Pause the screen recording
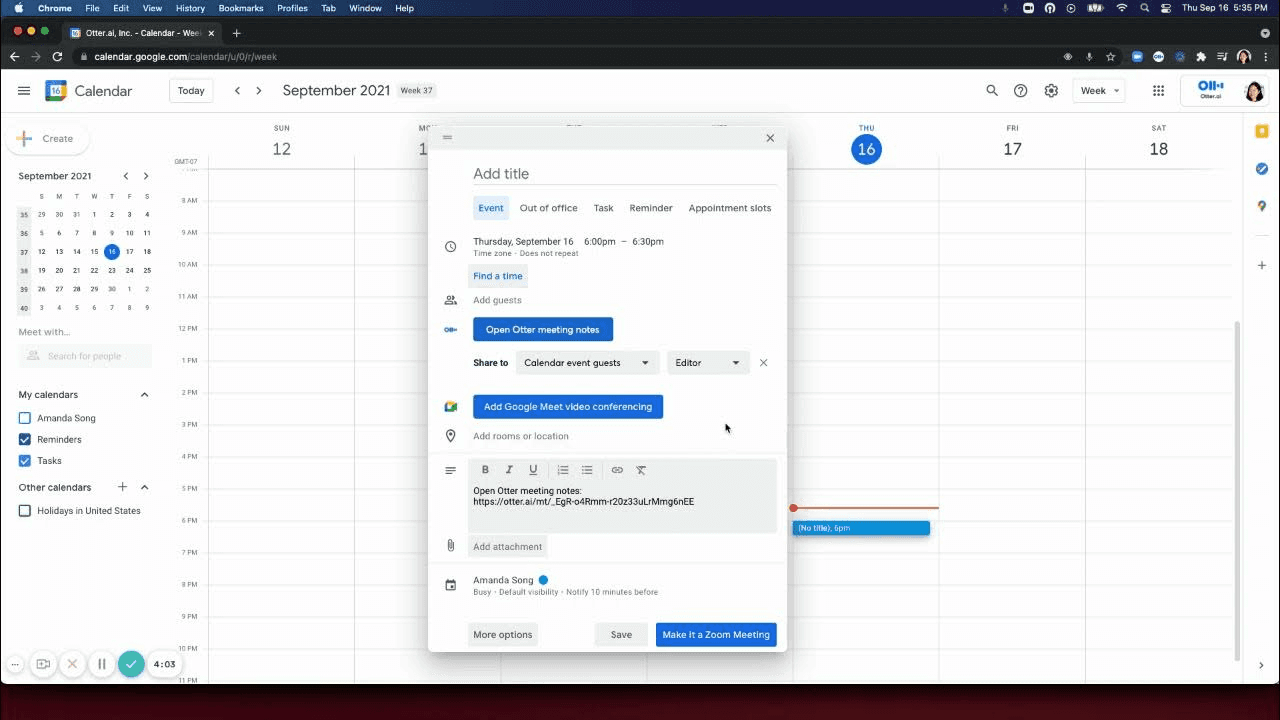The width and height of the screenshot is (1280, 720). pos(102,663)
